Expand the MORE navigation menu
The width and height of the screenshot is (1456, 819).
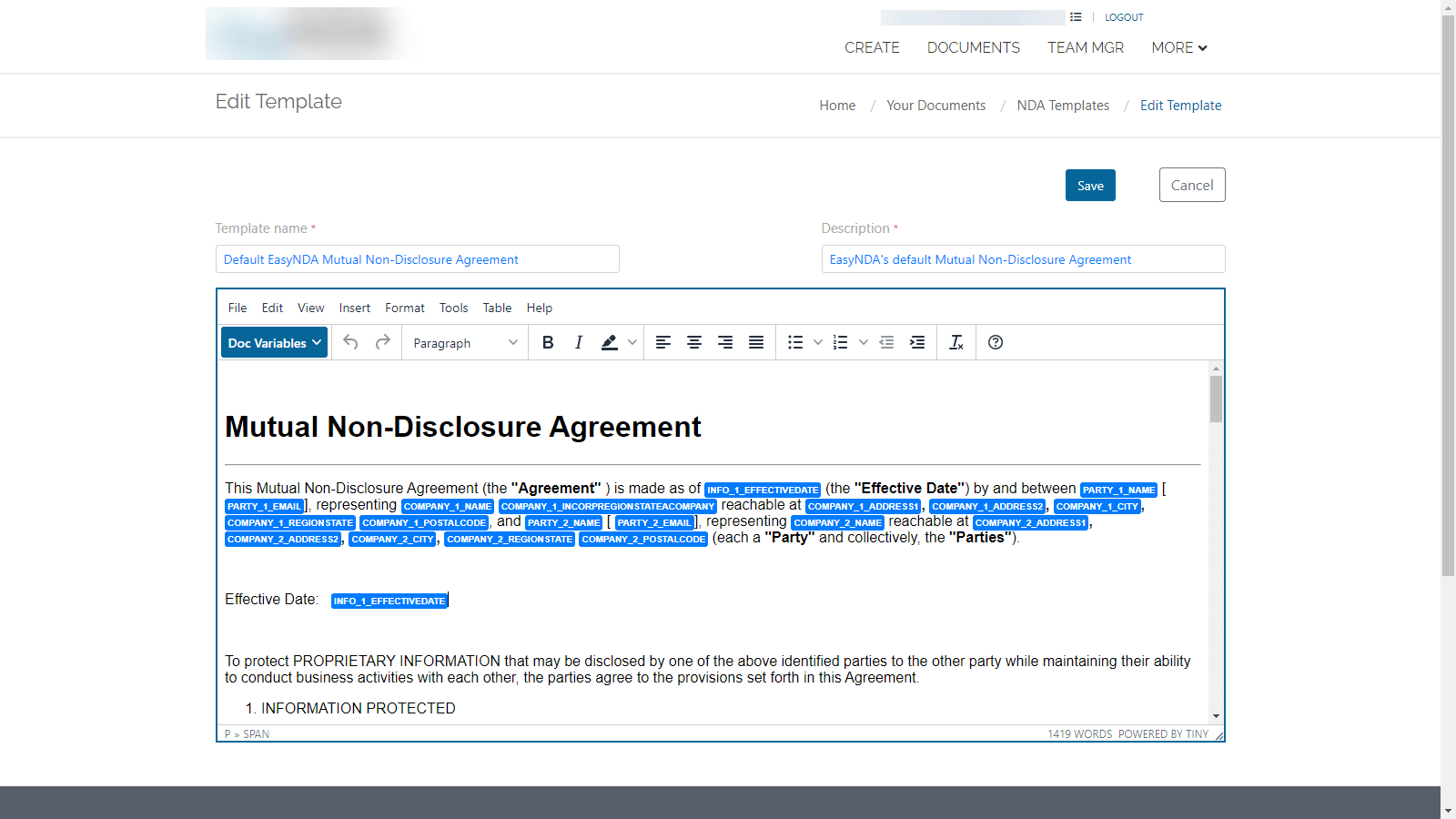tap(1178, 47)
